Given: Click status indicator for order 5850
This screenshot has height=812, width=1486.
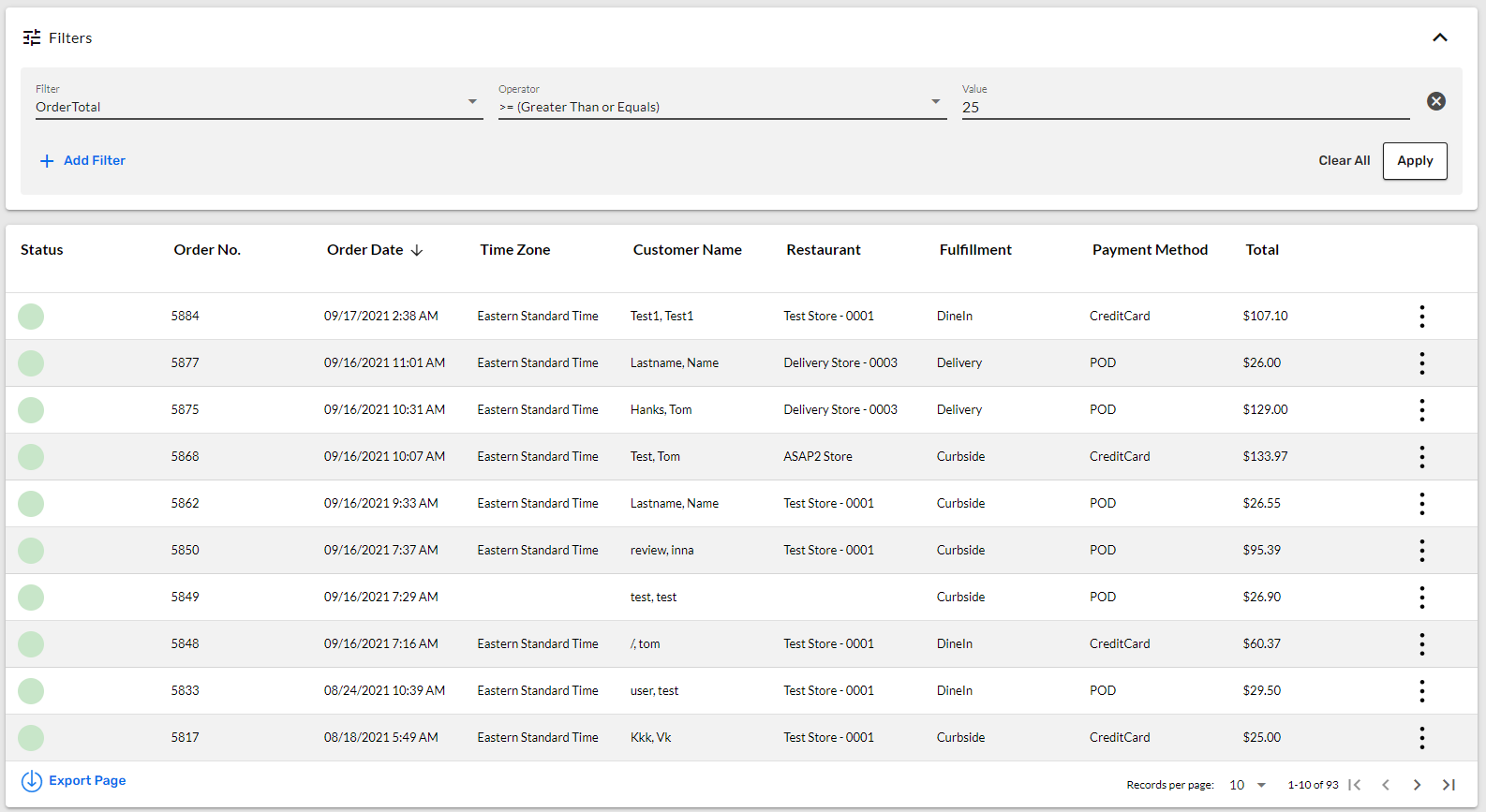Looking at the screenshot, I should (31, 551).
